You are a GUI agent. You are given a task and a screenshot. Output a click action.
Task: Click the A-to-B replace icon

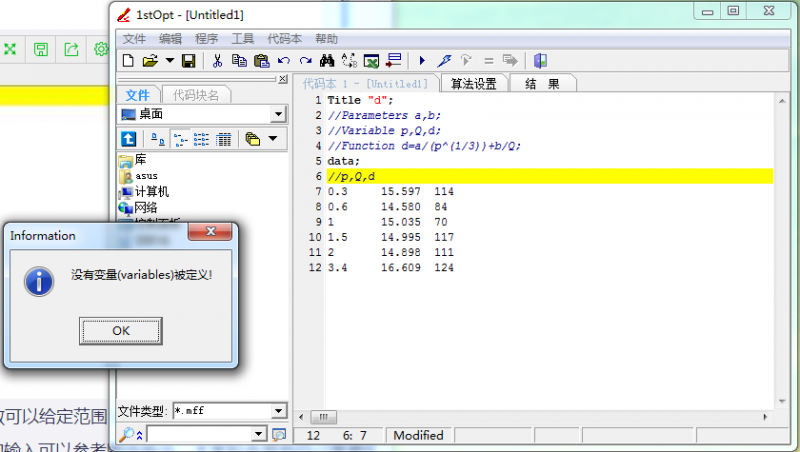tap(349, 61)
